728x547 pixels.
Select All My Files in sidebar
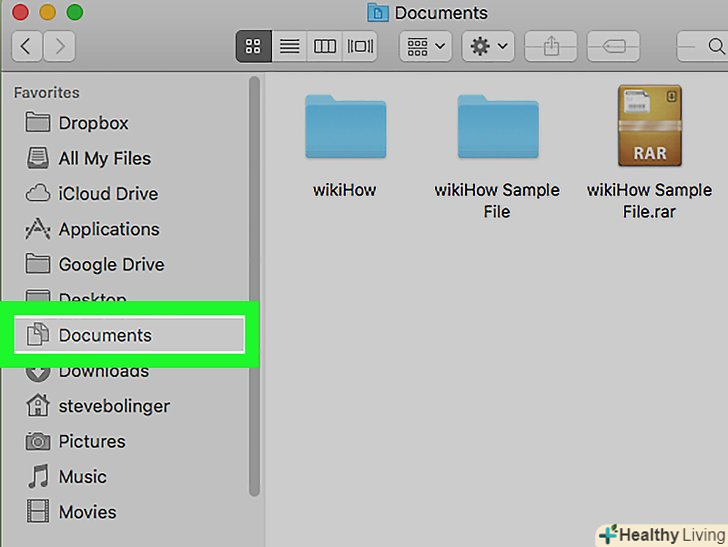pyautogui.click(x=104, y=158)
